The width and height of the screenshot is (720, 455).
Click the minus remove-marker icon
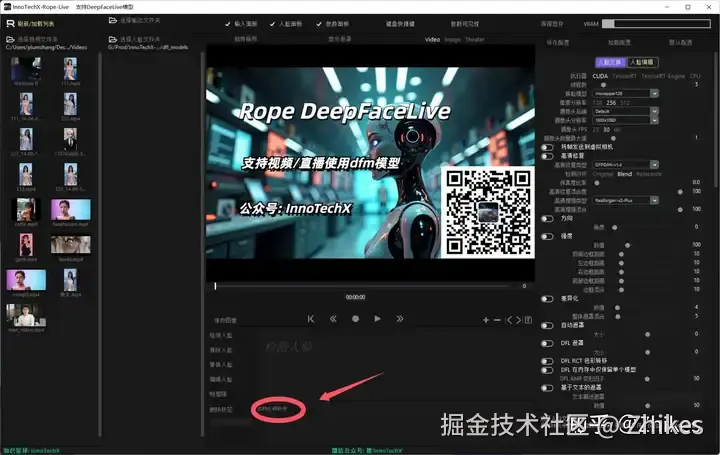pos(497,320)
